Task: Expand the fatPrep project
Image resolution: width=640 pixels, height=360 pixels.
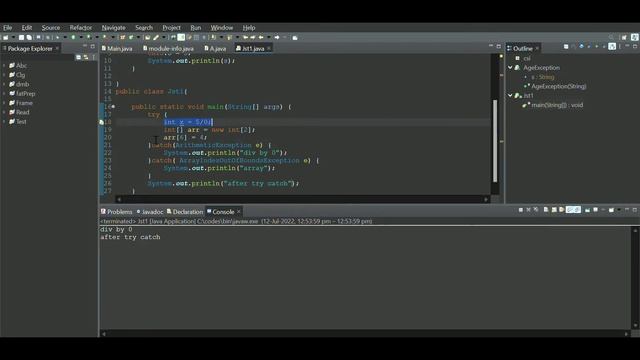Action: [x=4, y=93]
